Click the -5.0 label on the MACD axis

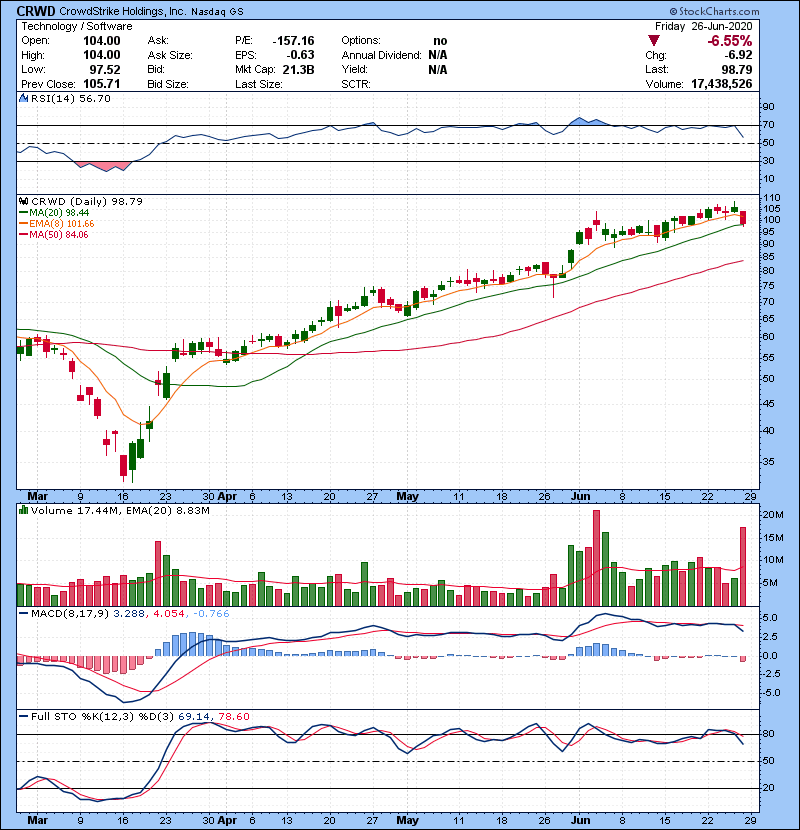coord(770,692)
